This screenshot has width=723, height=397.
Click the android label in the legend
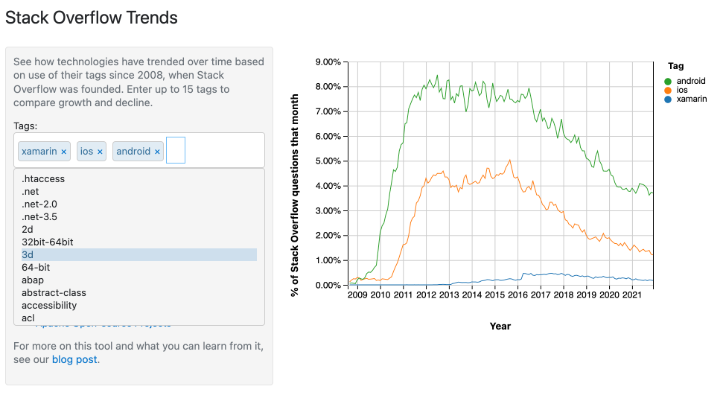[691, 81]
